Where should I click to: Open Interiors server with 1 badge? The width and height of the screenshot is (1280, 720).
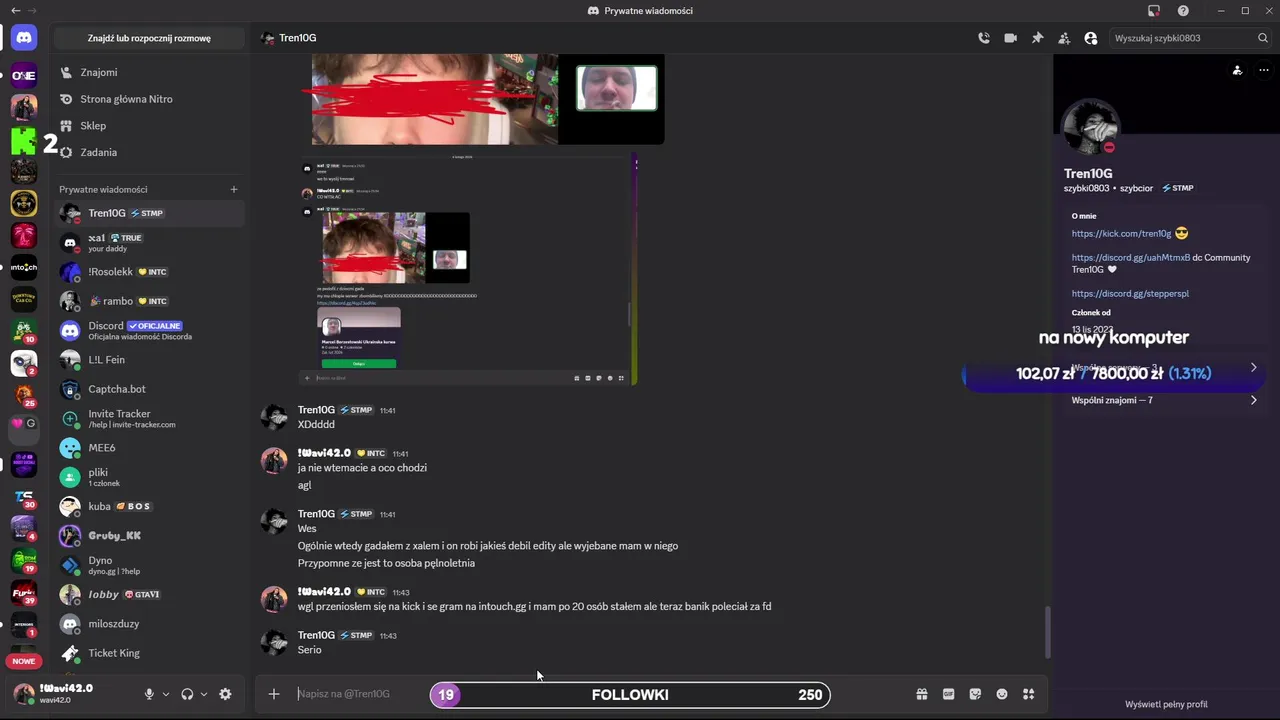point(24,625)
